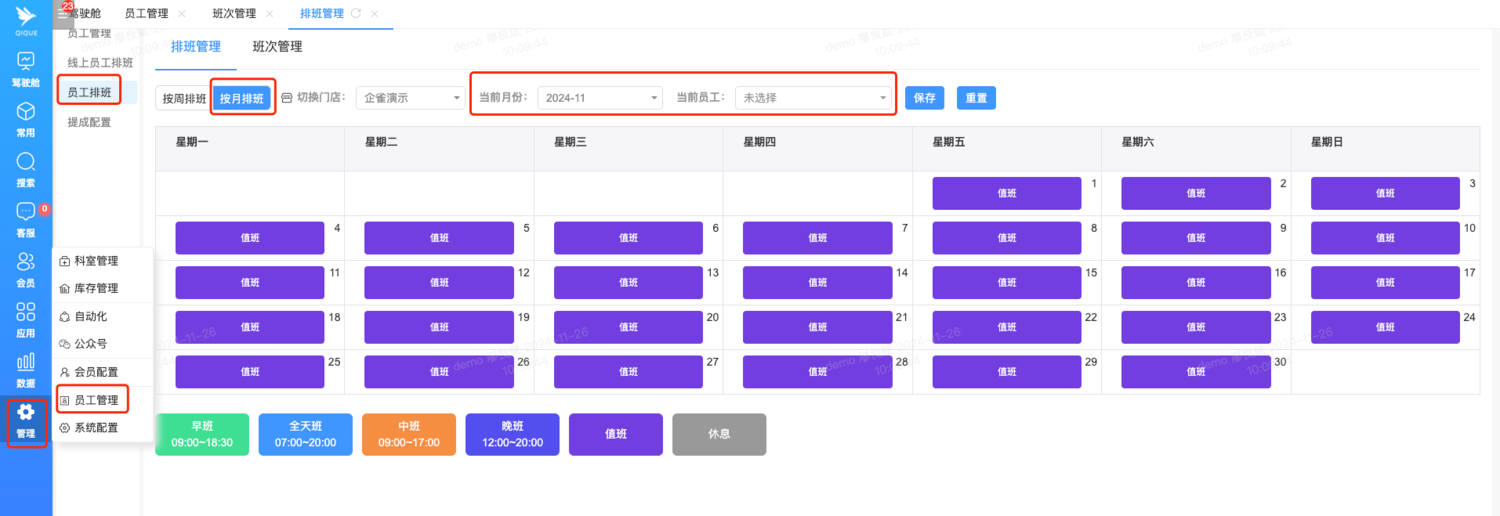Open the 数据 bar chart icon
The width and height of the screenshot is (1500, 516).
pos(26,362)
